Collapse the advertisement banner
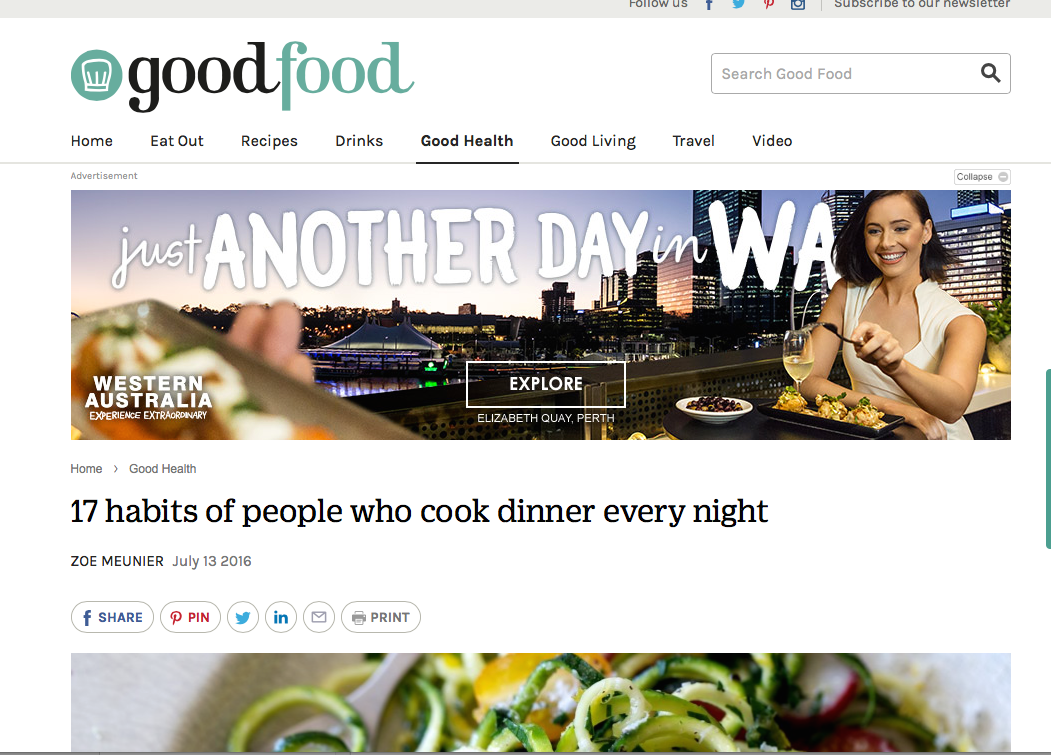This screenshot has height=755, width=1051. [x=982, y=177]
